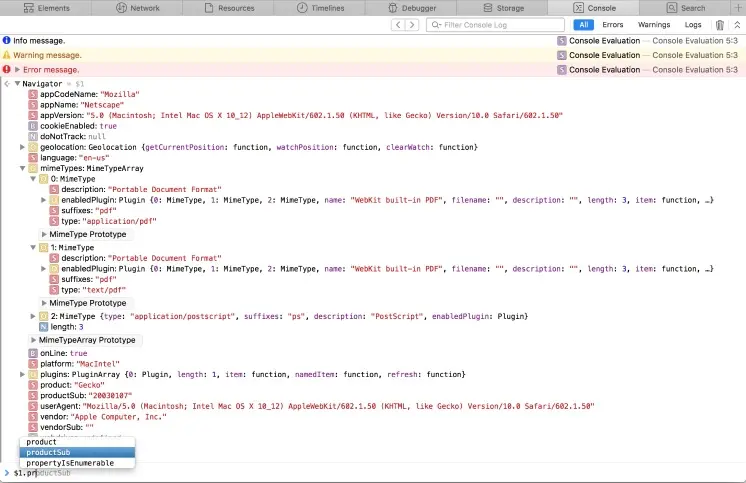Show All console messages
746x483 pixels.
tap(583, 25)
